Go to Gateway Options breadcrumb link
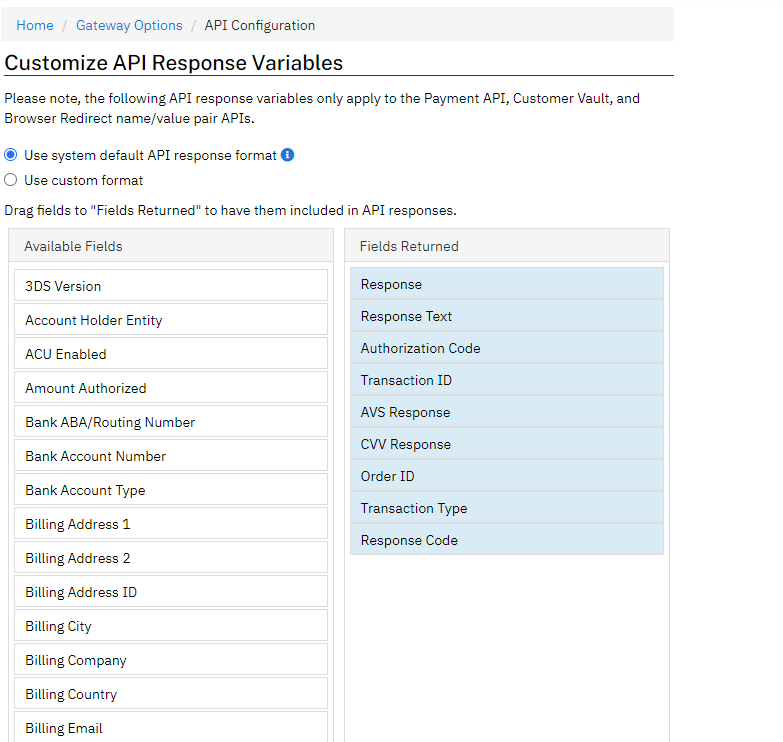 129,25
